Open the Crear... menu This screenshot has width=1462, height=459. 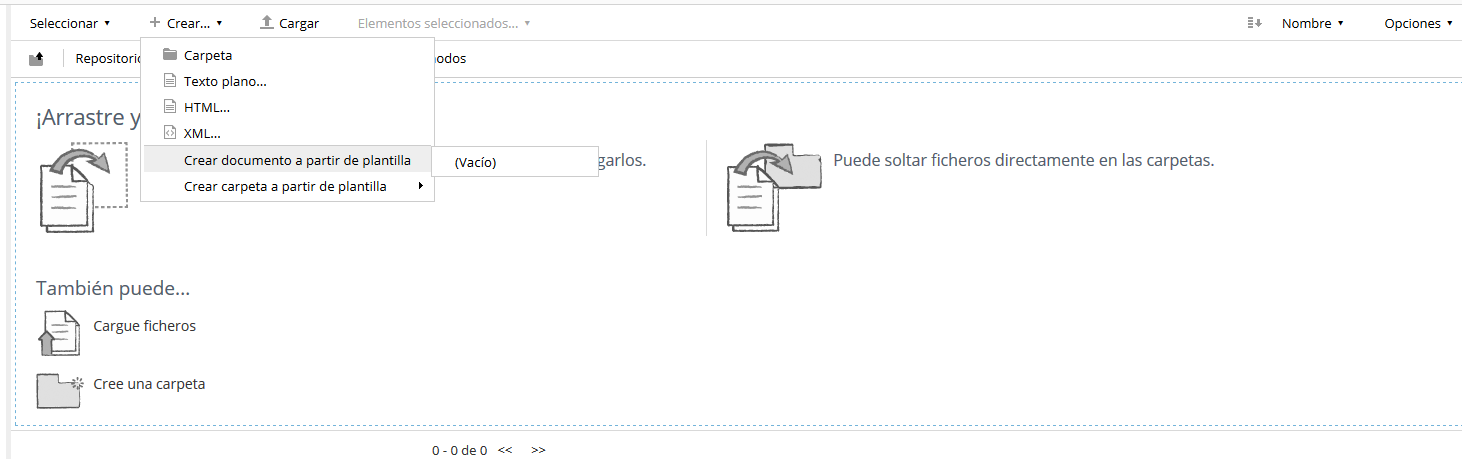point(185,23)
